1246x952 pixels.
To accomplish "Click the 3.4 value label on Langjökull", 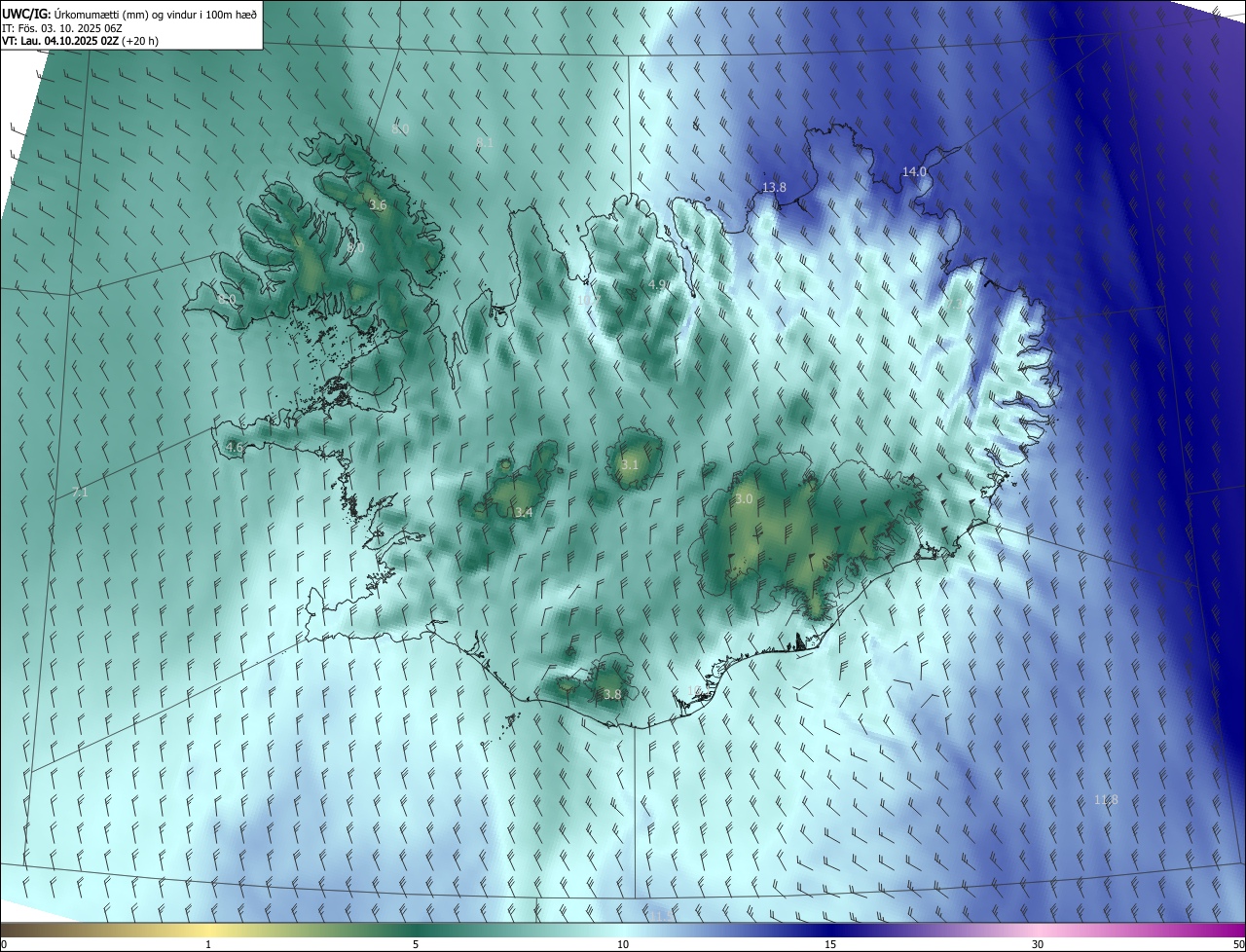I will coord(524,512).
